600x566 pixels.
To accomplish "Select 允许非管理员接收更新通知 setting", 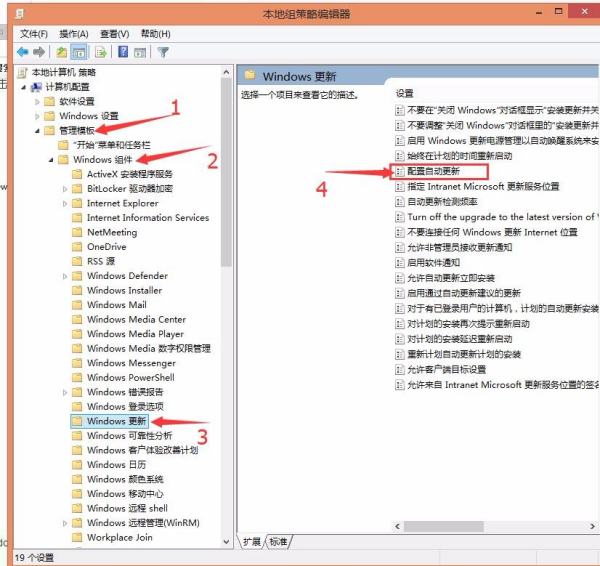I will [x=460, y=248].
